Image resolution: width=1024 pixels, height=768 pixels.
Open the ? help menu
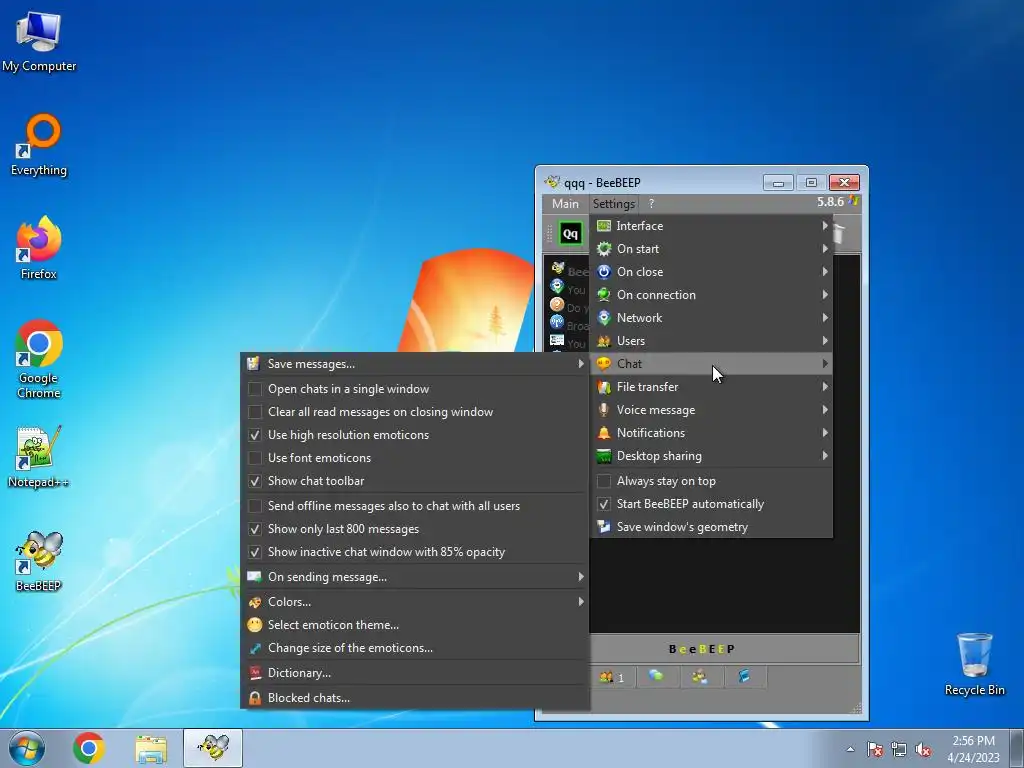pyautogui.click(x=651, y=204)
